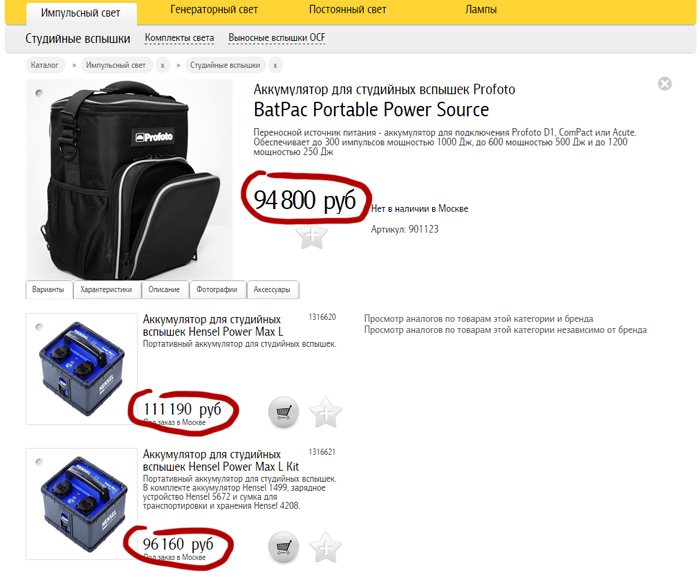The image size is (700, 587).
Task: Remove the Студийные вспышки breadcrumb filter x
Action: coord(275,65)
